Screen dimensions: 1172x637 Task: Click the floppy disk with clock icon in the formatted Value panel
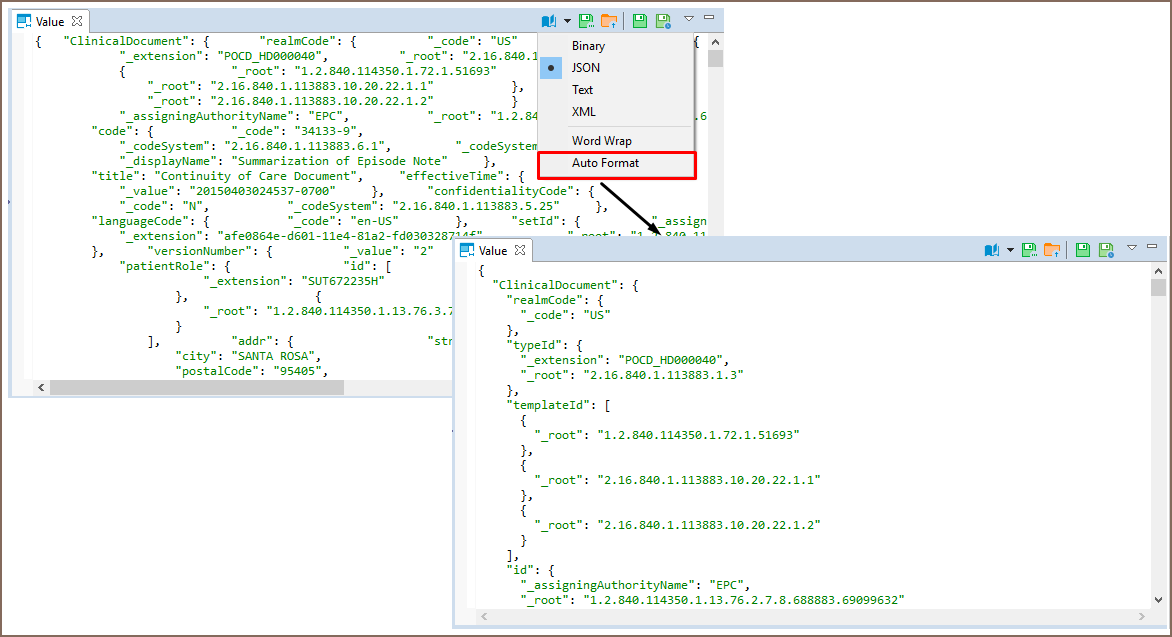point(1106,250)
